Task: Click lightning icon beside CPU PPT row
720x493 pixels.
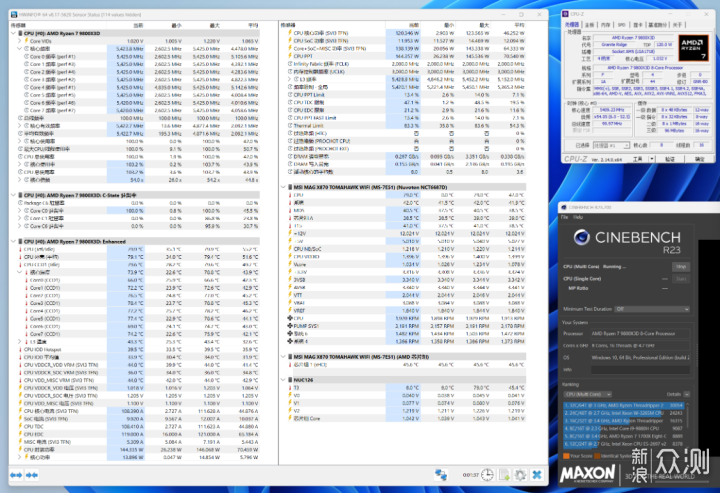Action: (290, 56)
